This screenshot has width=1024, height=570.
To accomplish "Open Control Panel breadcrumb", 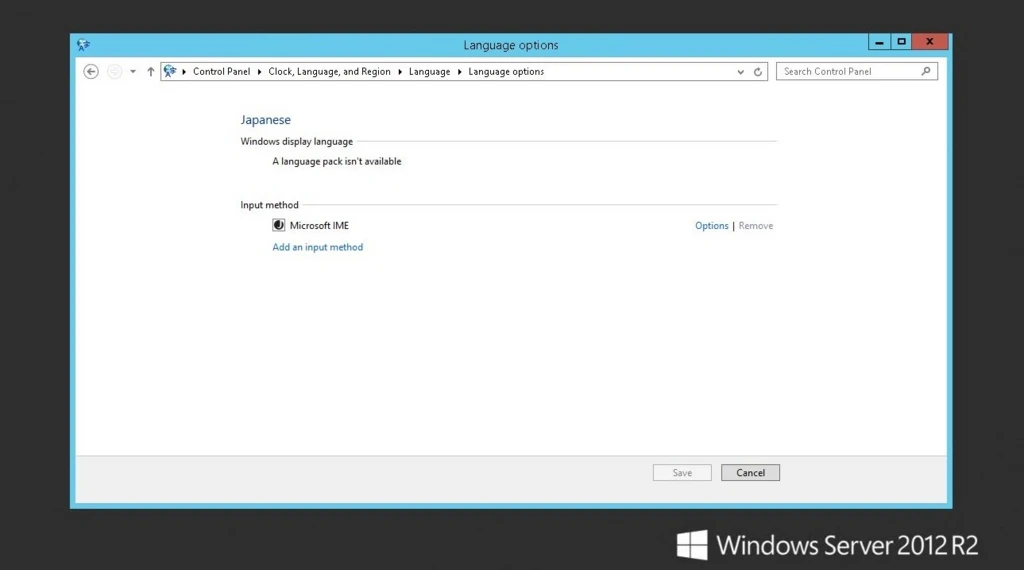I will pos(221,71).
